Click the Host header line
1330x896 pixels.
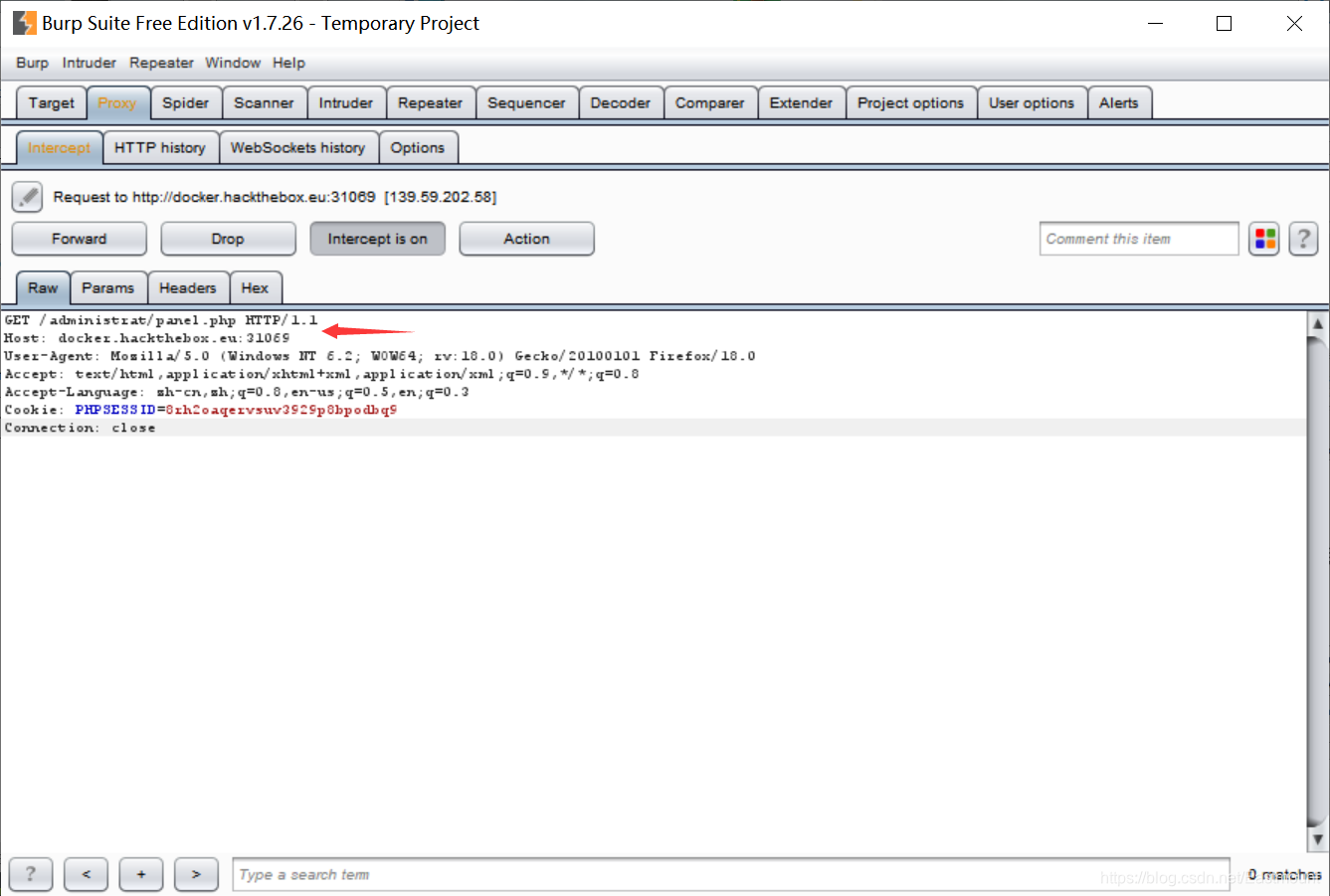click(147, 338)
